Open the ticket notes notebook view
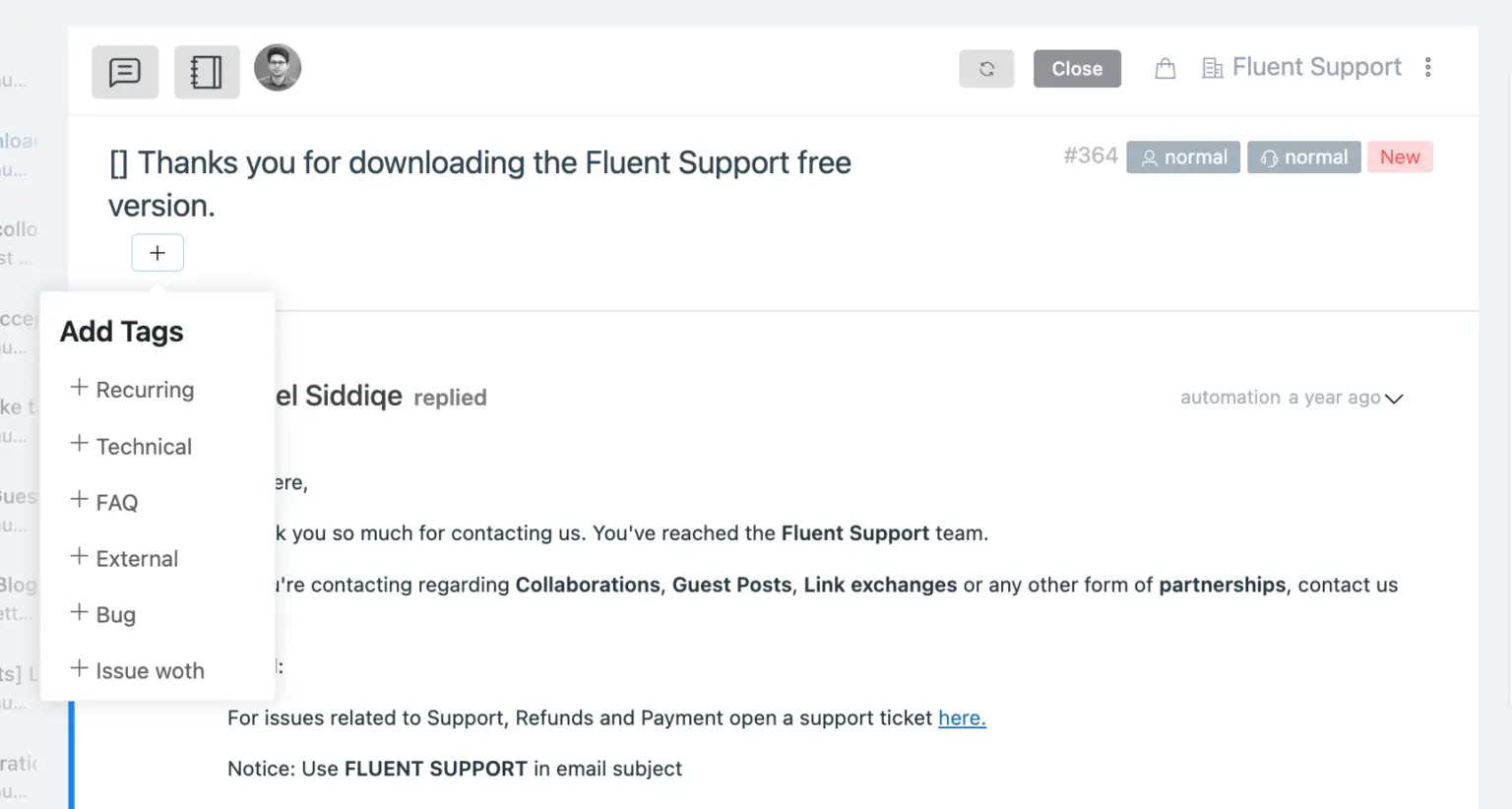The height and width of the screenshot is (809, 1512). [x=207, y=72]
